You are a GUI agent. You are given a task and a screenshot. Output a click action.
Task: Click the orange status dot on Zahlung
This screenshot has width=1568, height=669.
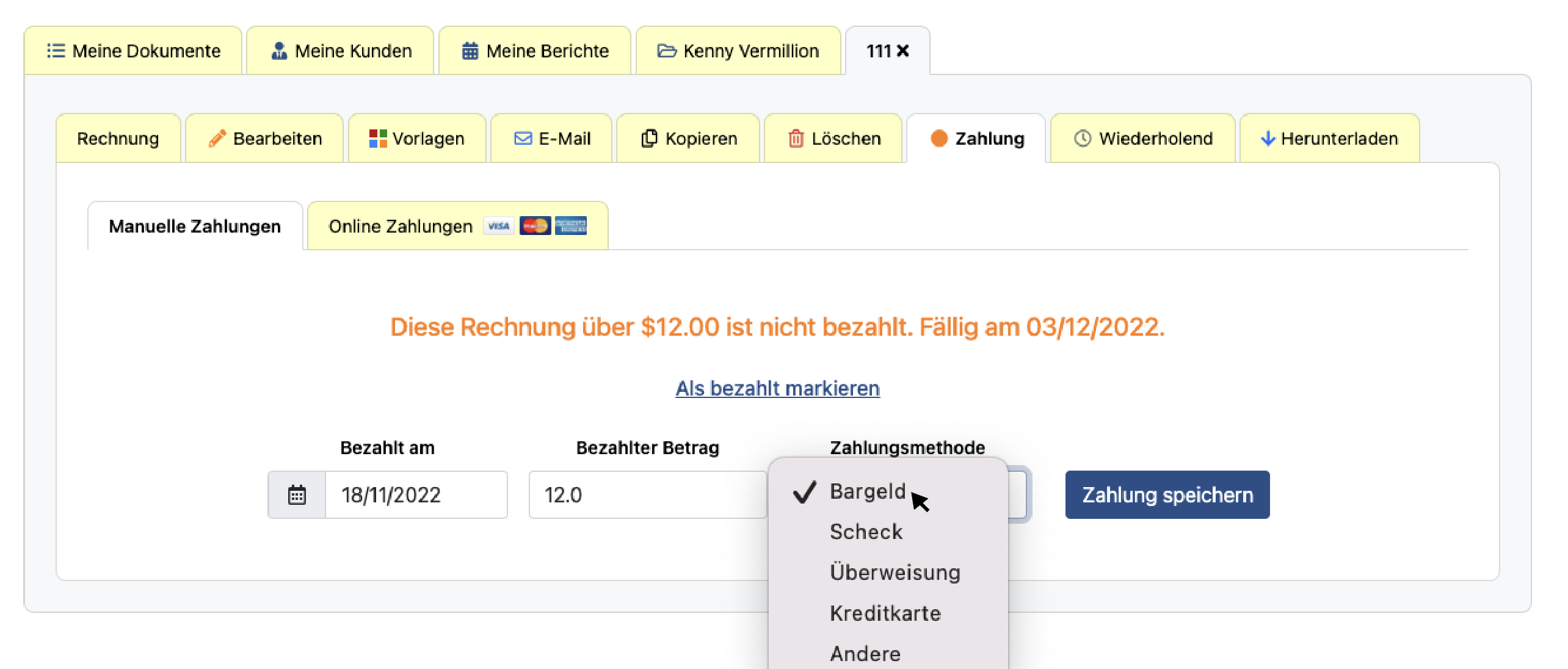[x=939, y=139]
